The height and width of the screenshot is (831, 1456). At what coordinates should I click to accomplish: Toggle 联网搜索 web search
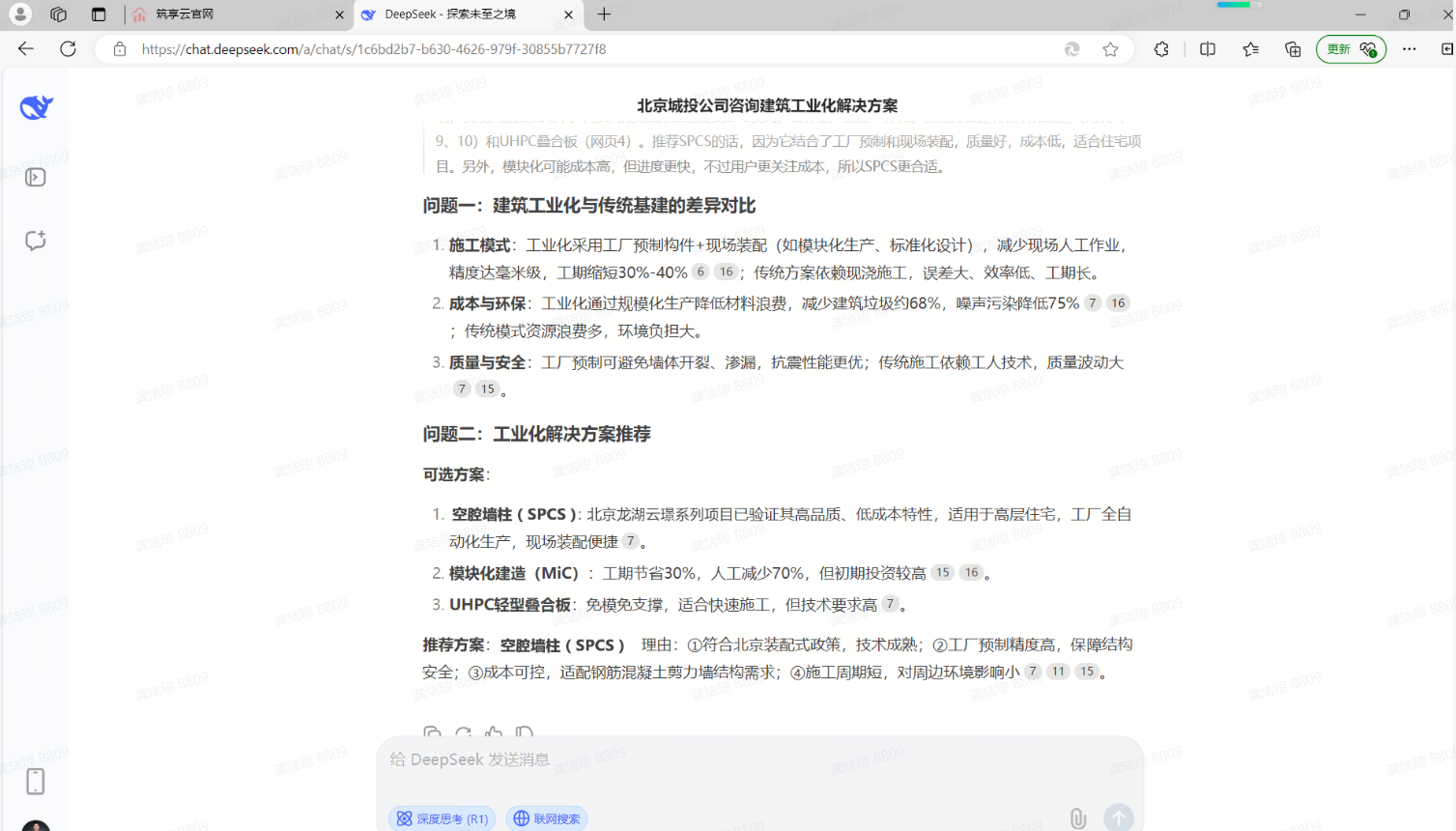click(547, 818)
